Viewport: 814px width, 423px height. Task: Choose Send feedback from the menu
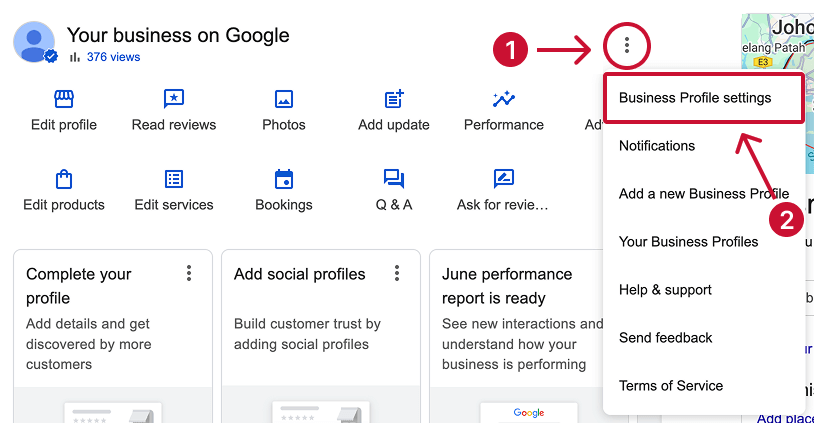pos(704,338)
